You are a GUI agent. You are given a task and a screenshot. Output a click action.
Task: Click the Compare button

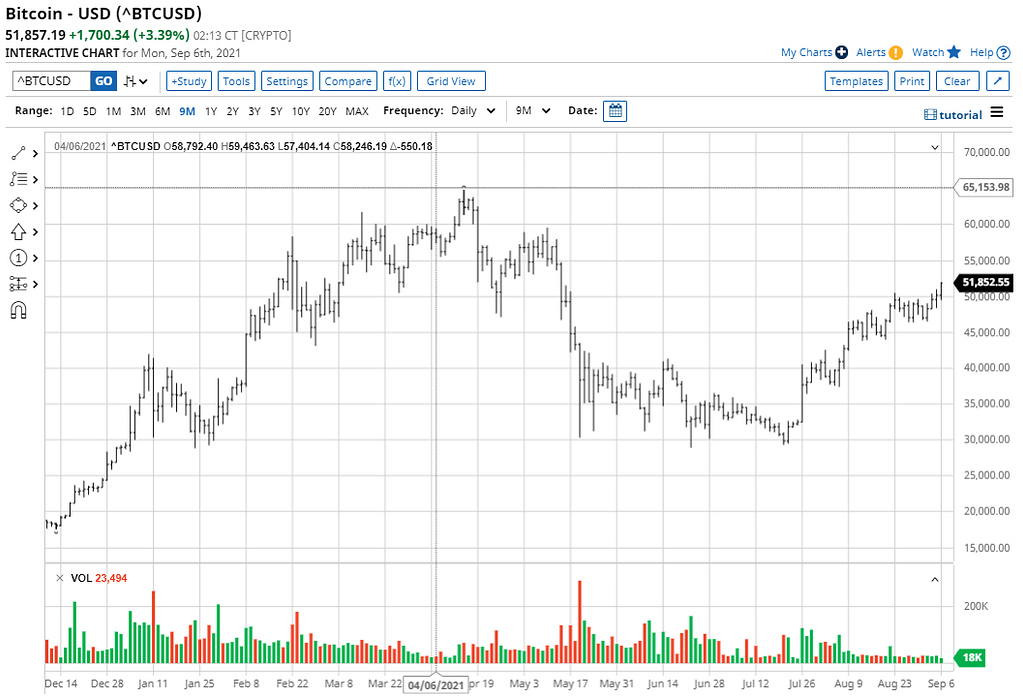point(348,81)
